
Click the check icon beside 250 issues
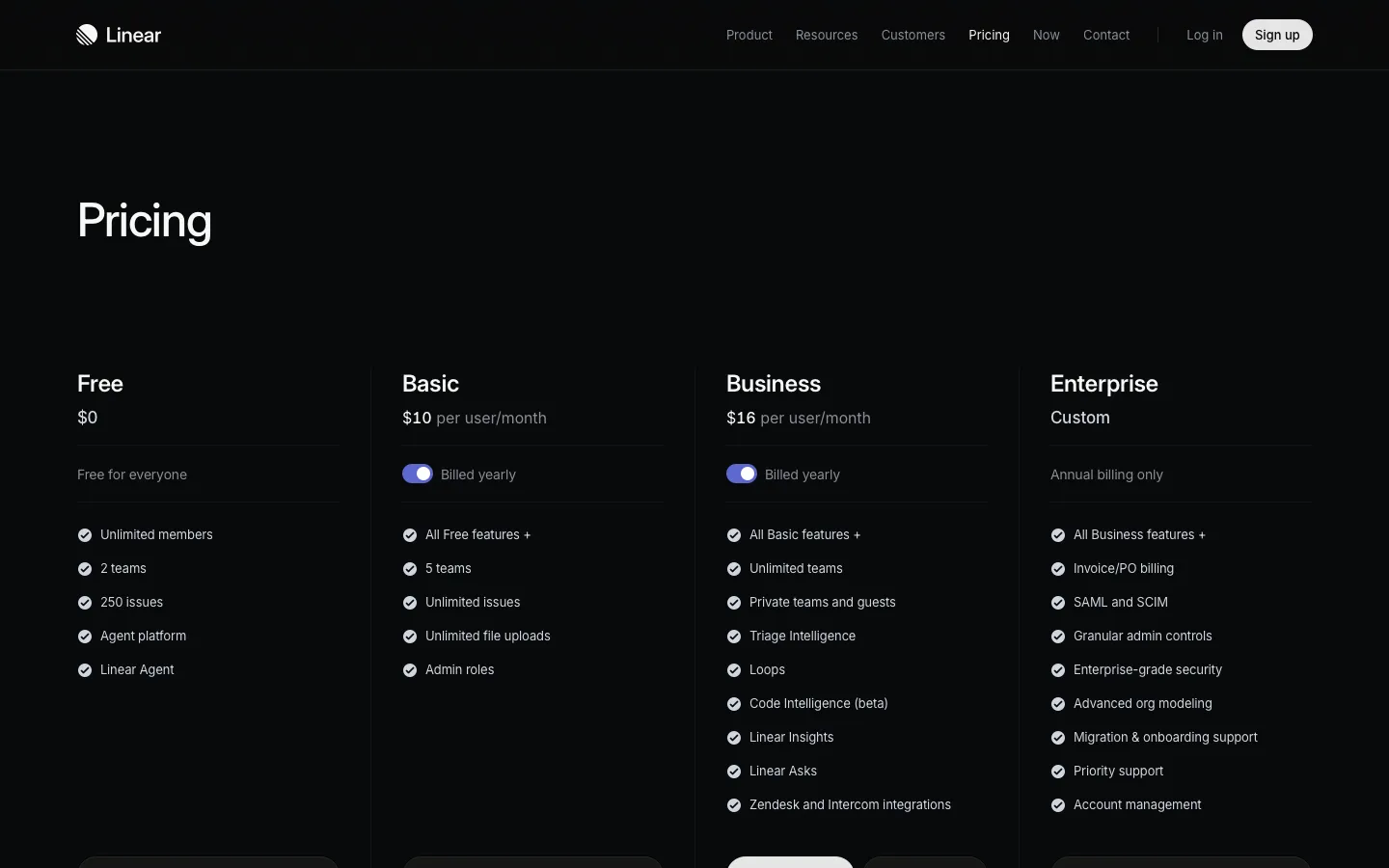(85, 603)
